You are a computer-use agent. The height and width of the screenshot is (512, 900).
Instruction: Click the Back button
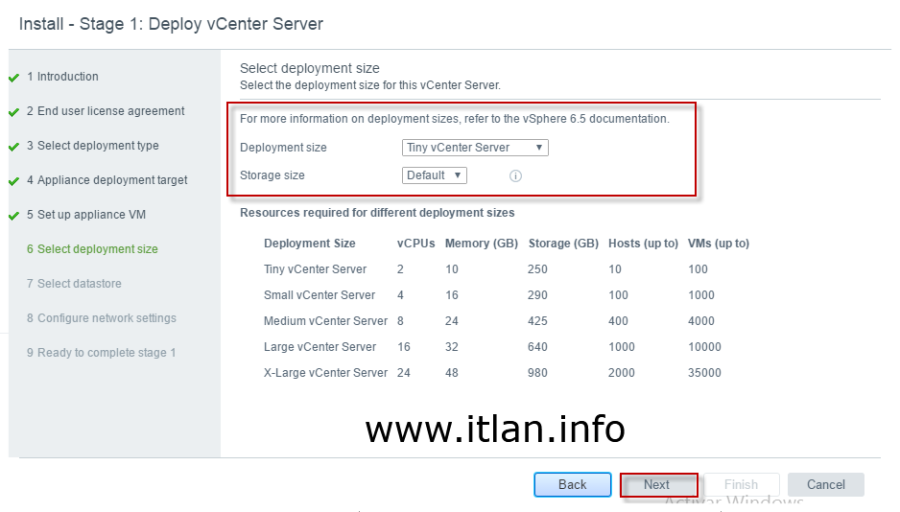click(x=572, y=485)
